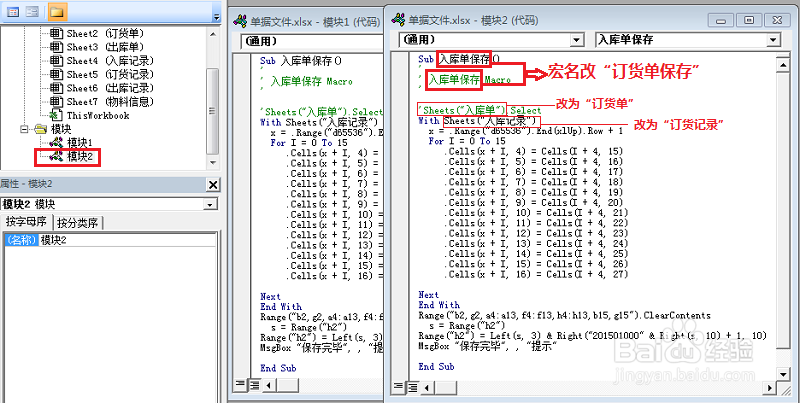800x403 pixels.
Task: Click the Sub 入库单保存 line in 模块2
Action: pyautogui.click(x=459, y=59)
